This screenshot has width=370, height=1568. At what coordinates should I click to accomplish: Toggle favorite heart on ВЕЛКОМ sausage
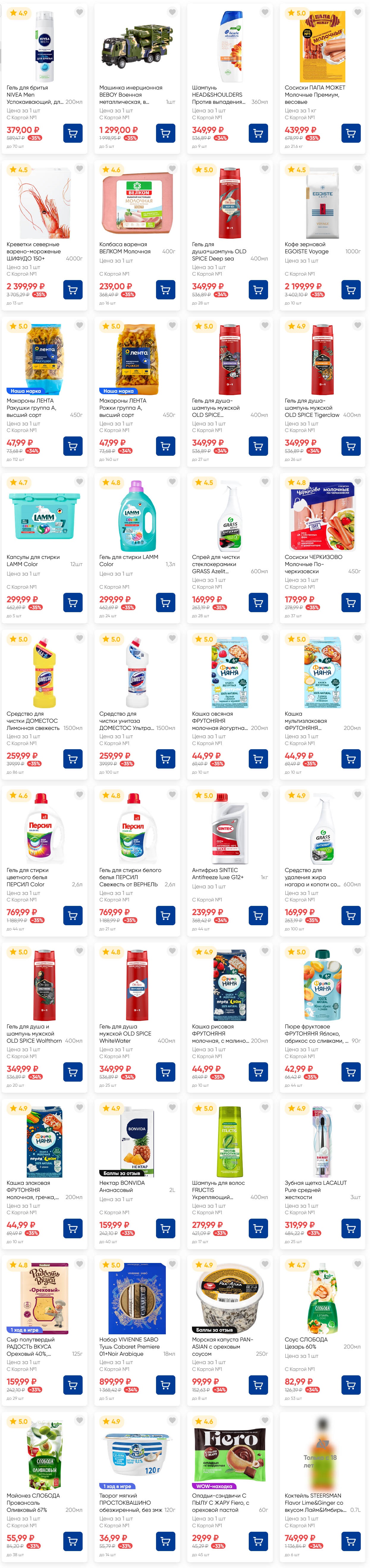[172, 169]
